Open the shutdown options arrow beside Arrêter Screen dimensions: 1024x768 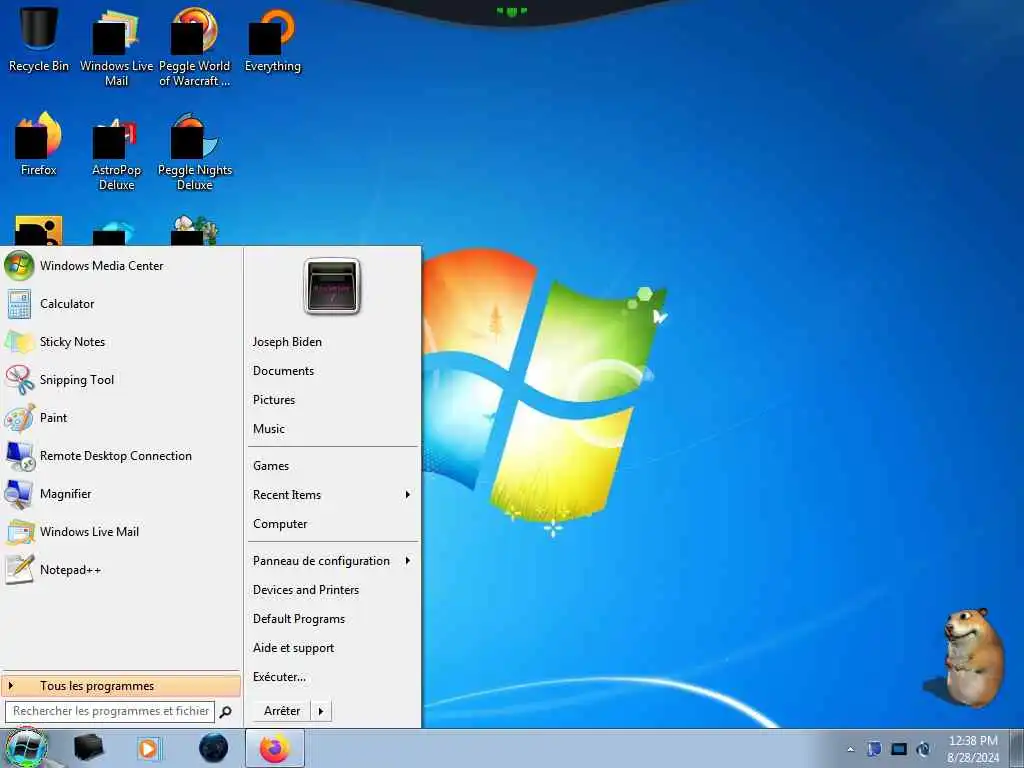click(x=321, y=711)
